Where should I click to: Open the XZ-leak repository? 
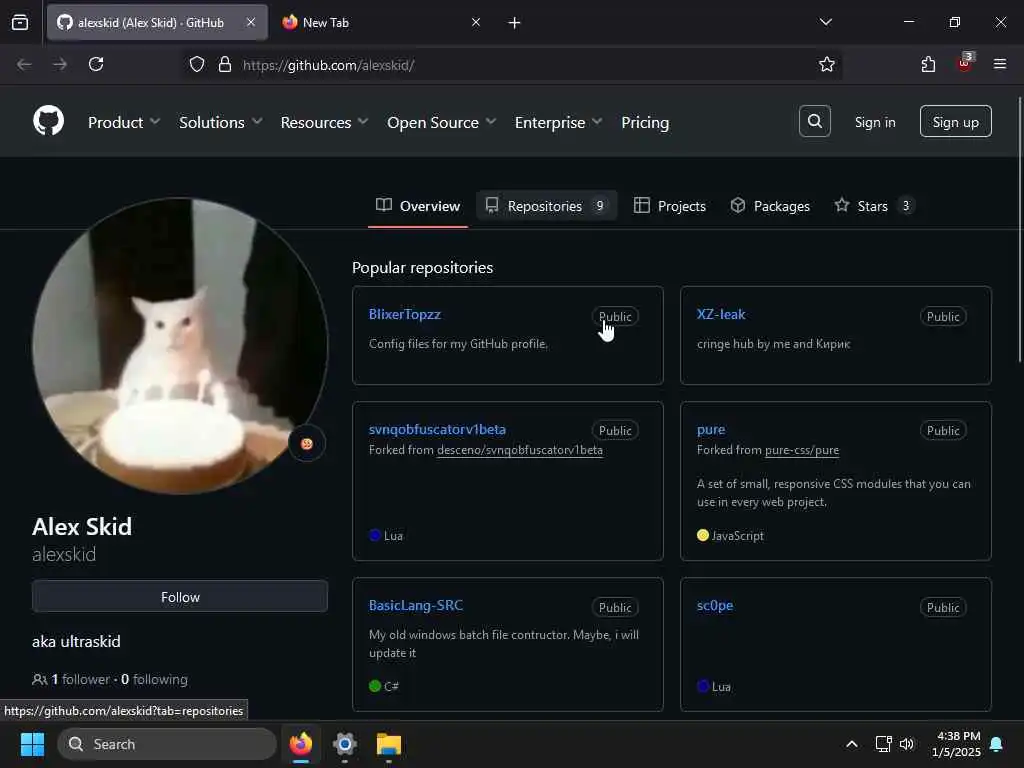pos(721,314)
